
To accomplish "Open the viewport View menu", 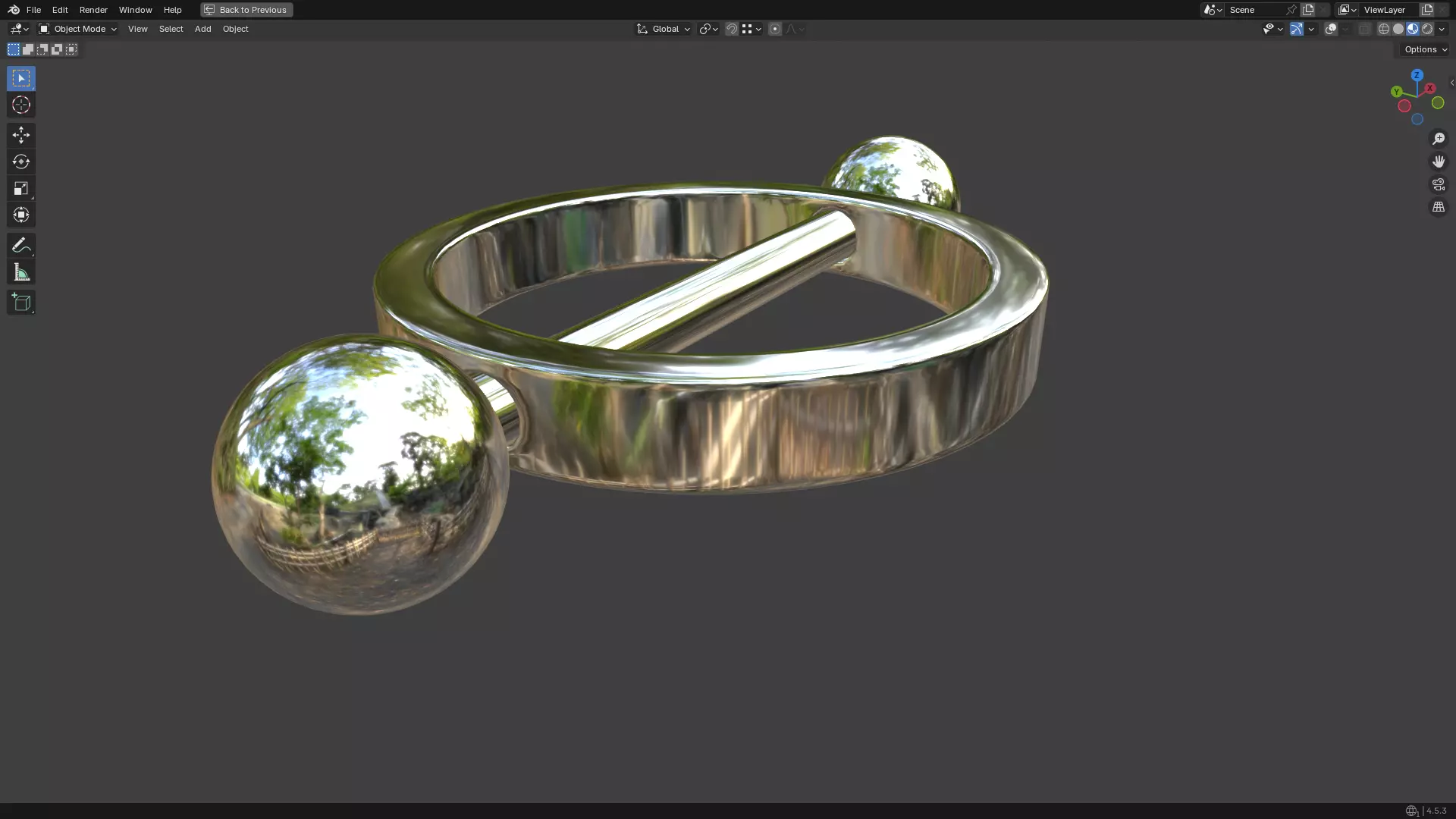I will click(x=138, y=29).
